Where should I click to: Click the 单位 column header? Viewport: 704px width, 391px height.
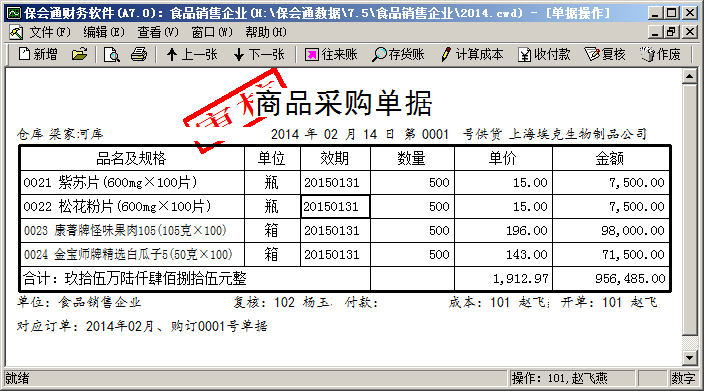pos(272,158)
